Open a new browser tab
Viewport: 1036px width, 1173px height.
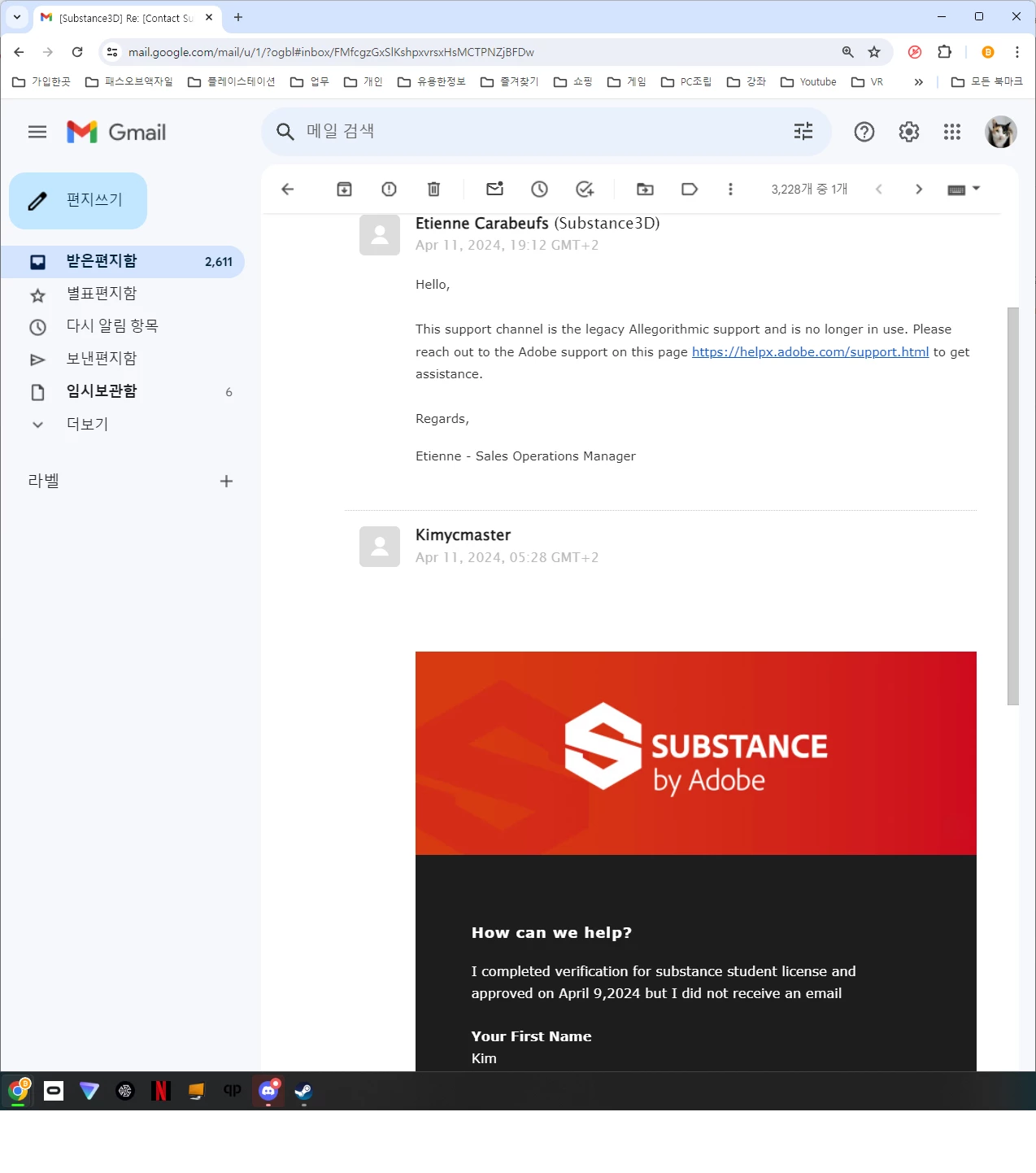238,17
